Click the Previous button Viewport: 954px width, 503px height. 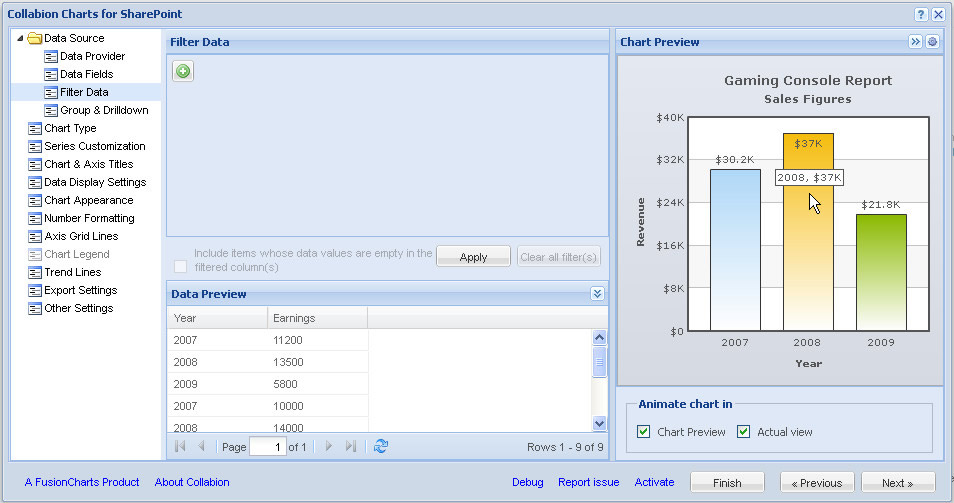point(817,483)
